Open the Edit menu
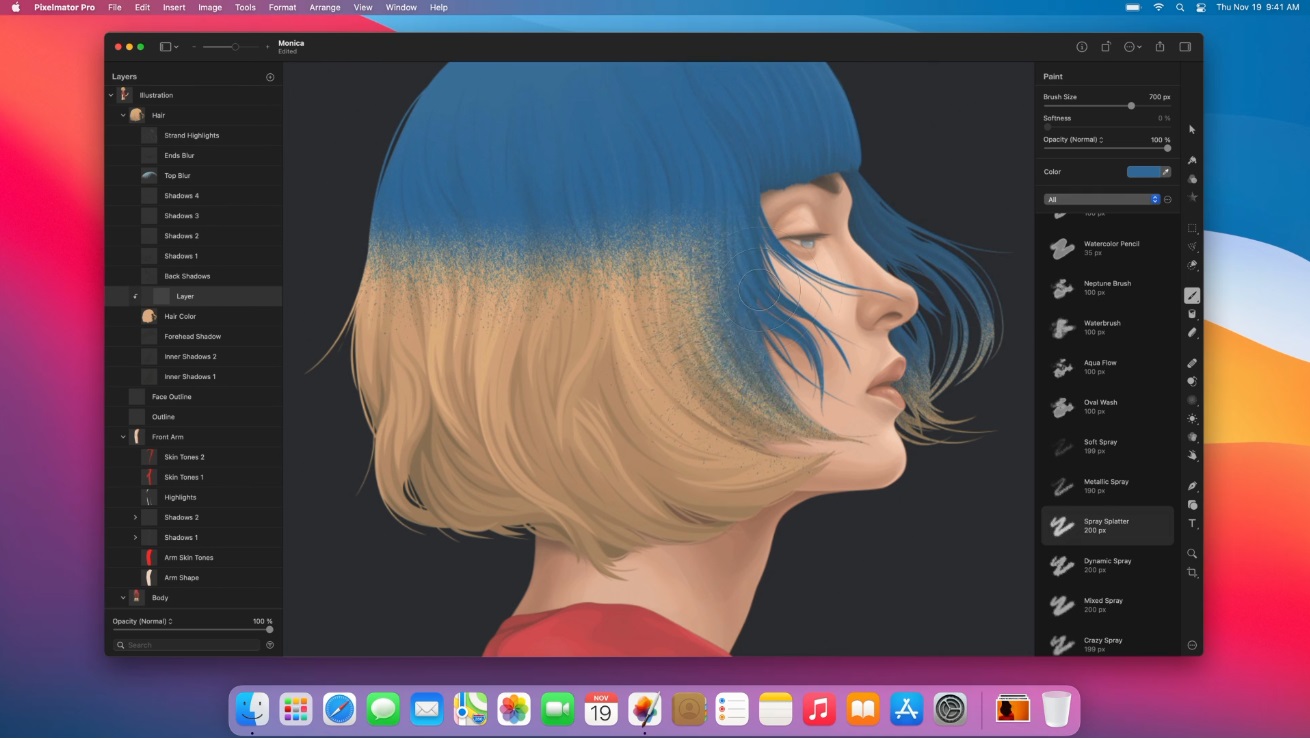The height and width of the screenshot is (739, 1310). pyautogui.click(x=142, y=7)
